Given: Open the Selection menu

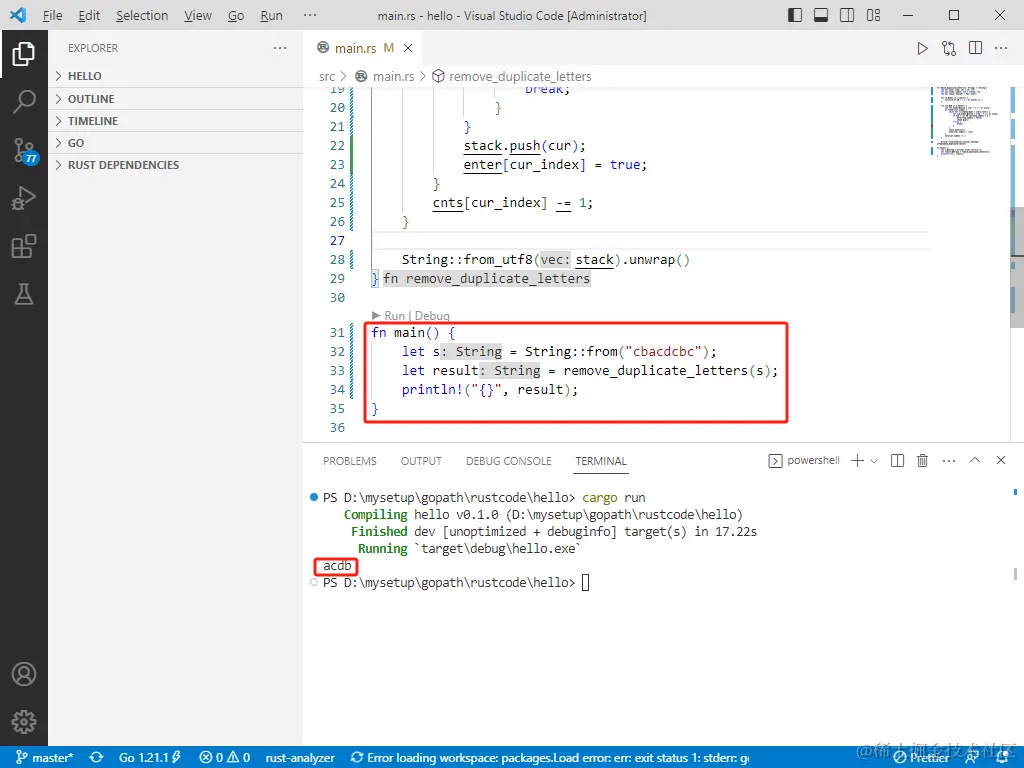Looking at the screenshot, I should click(x=142, y=15).
